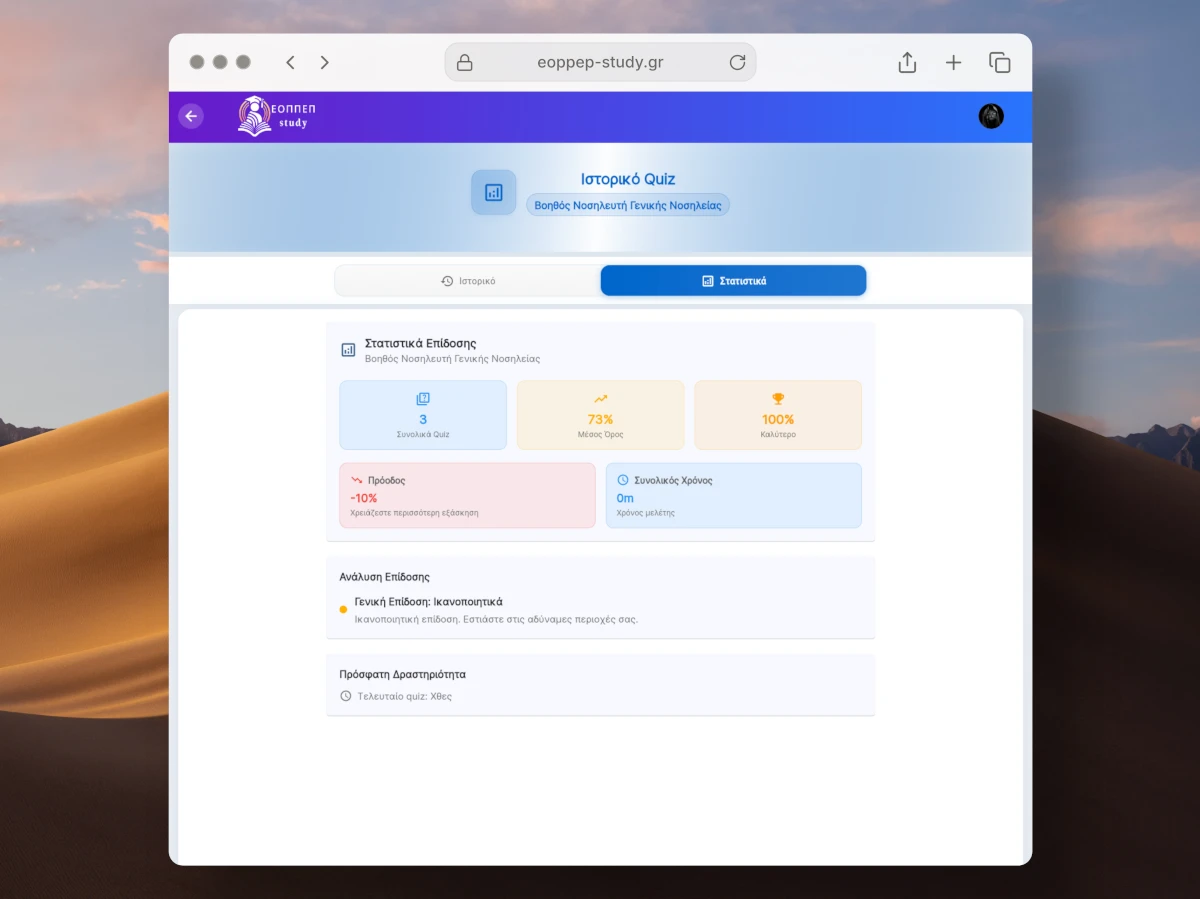Click the Ιστορικό Quiz chart icon
Screen dimensions: 1200x899
493,192
